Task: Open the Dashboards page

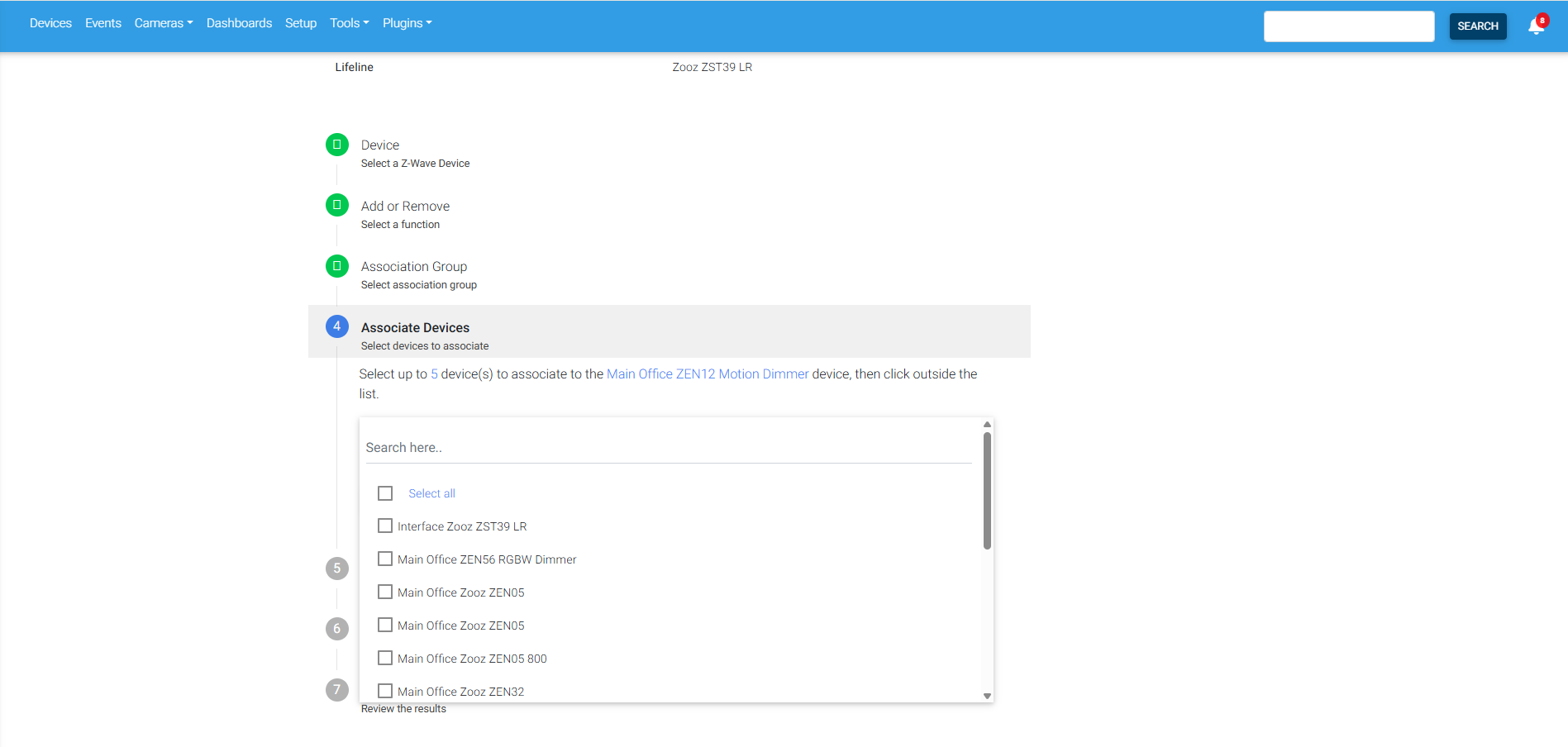Action: [239, 23]
